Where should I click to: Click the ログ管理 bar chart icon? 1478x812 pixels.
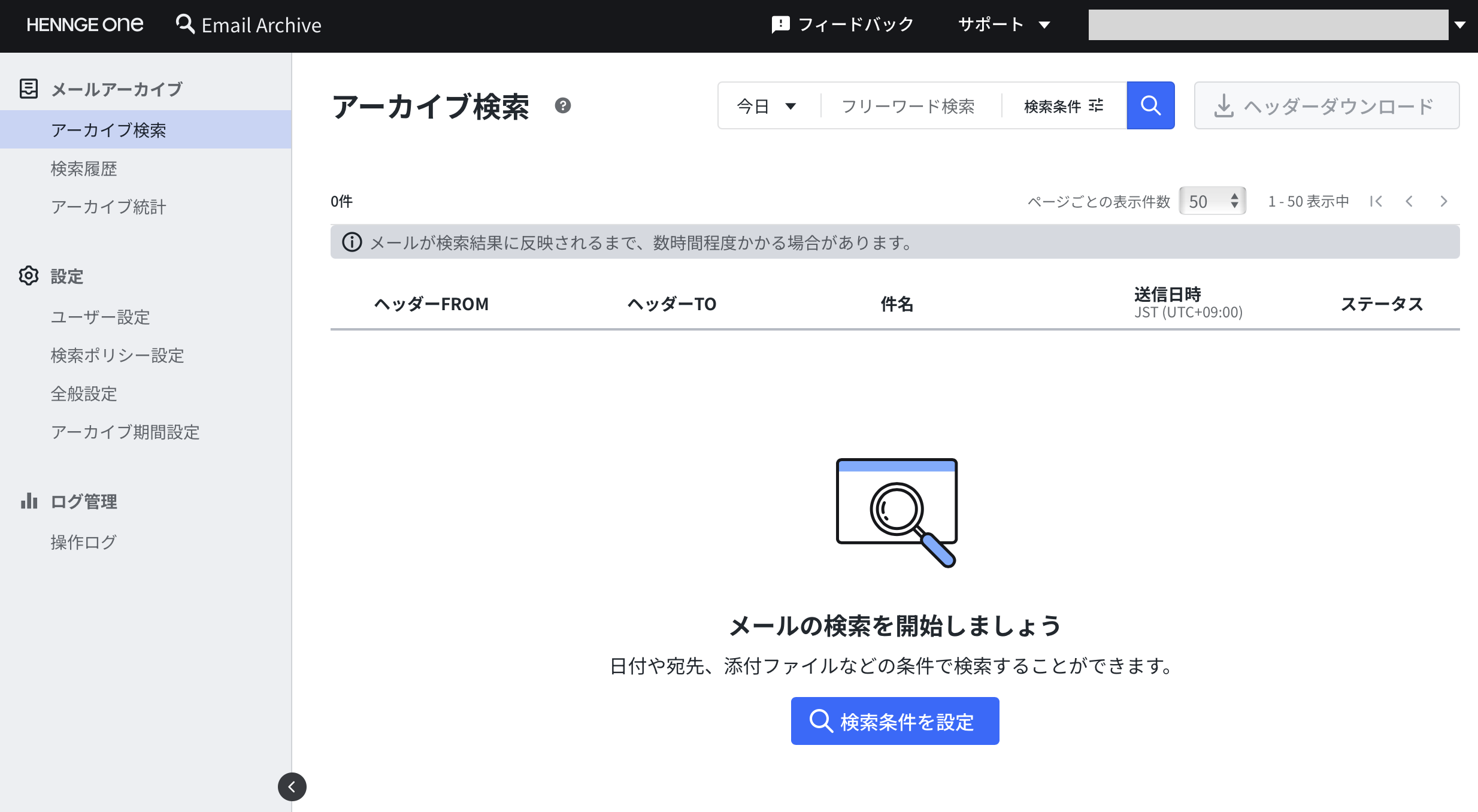point(29,501)
